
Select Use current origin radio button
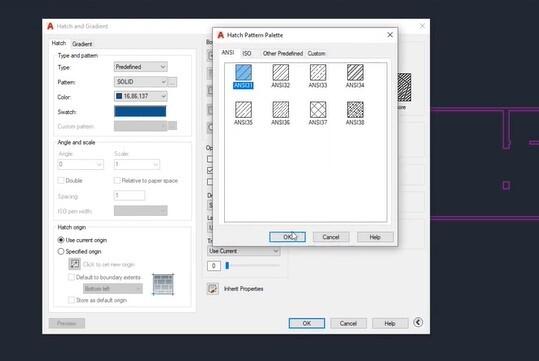pyautogui.click(x=61, y=240)
